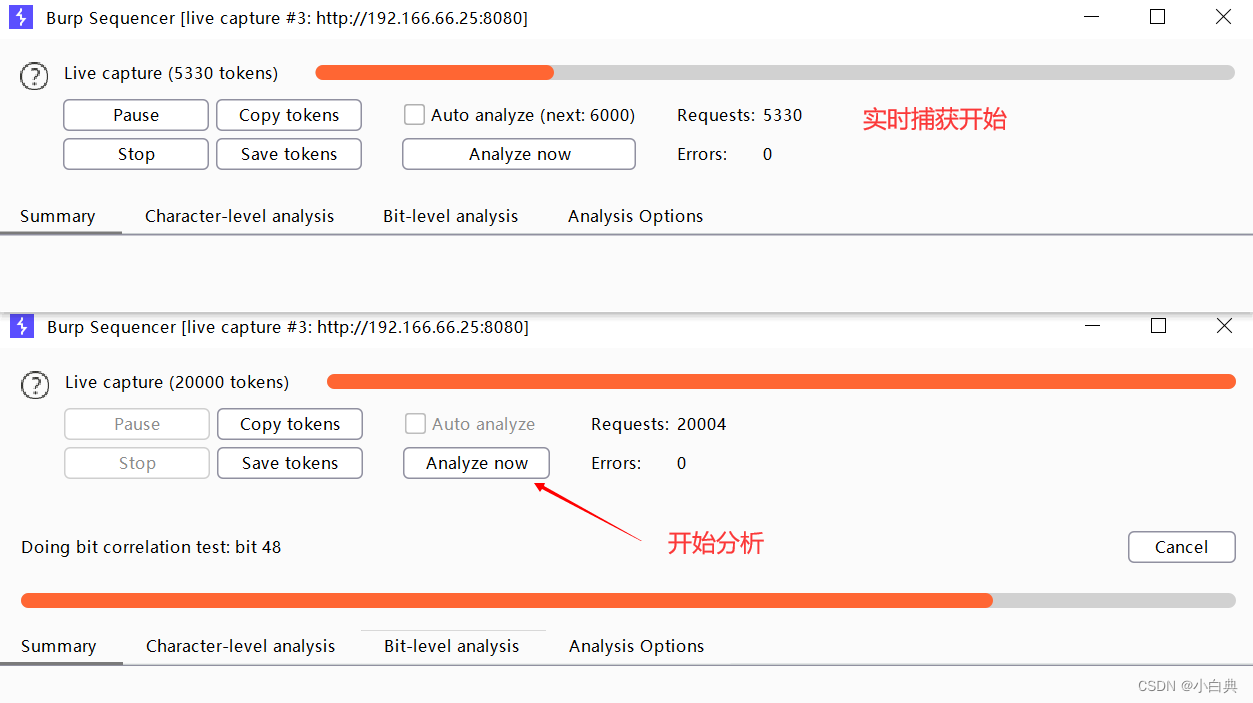The width and height of the screenshot is (1253, 703).
Task: Click the 'Requests: 5330' text
Action: pyautogui.click(x=740, y=115)
